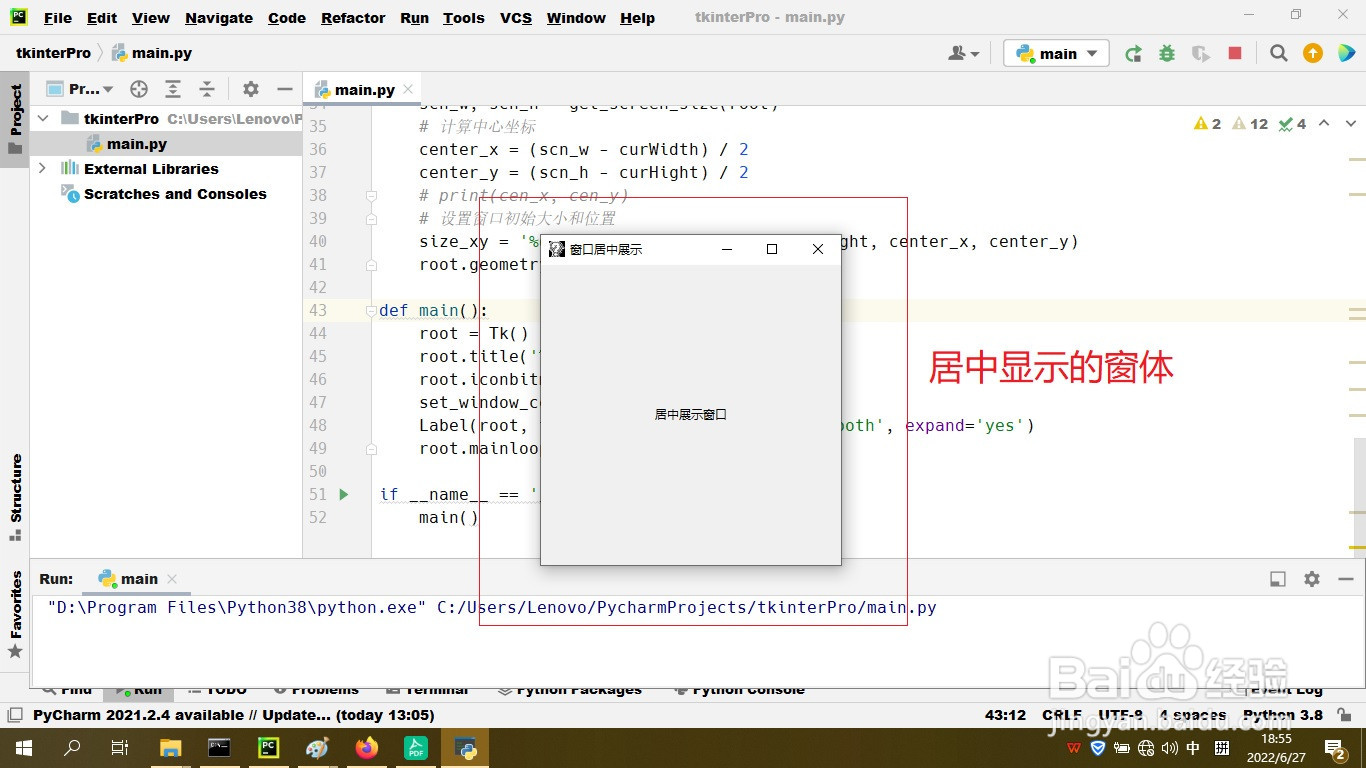Open the Problems tool window
This screenshot has width=1366, height=768.
(x=325, y=688)
